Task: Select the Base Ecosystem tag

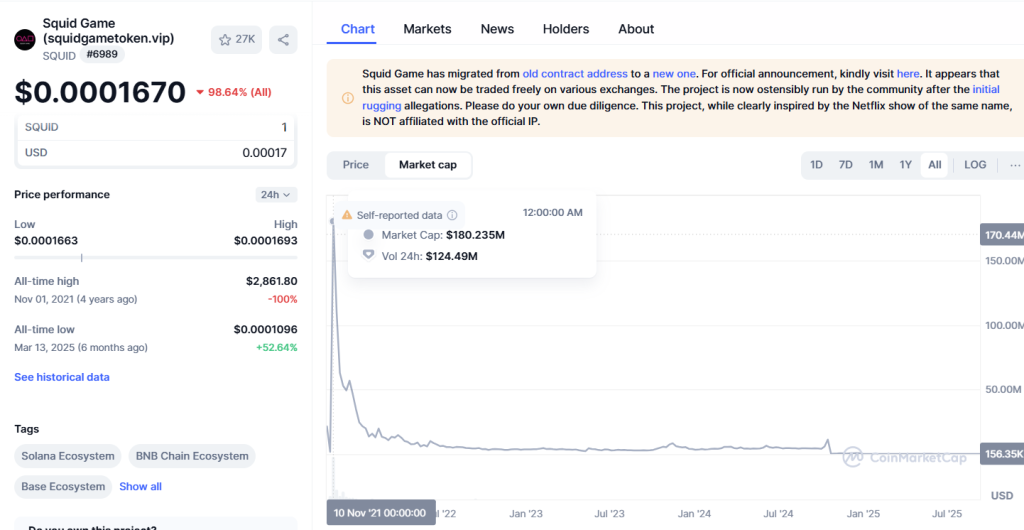Action: pos(63,486)
